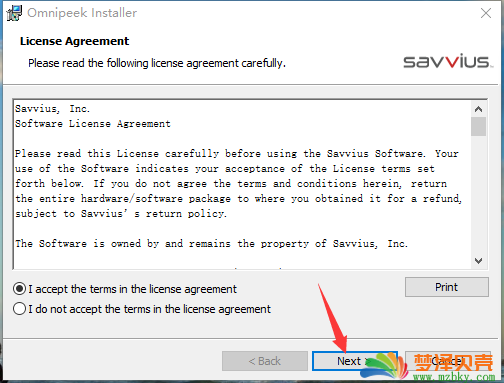This screenshot has width=504, height=383.
Task: Click the Print button
Action: (x=447, y=287)
